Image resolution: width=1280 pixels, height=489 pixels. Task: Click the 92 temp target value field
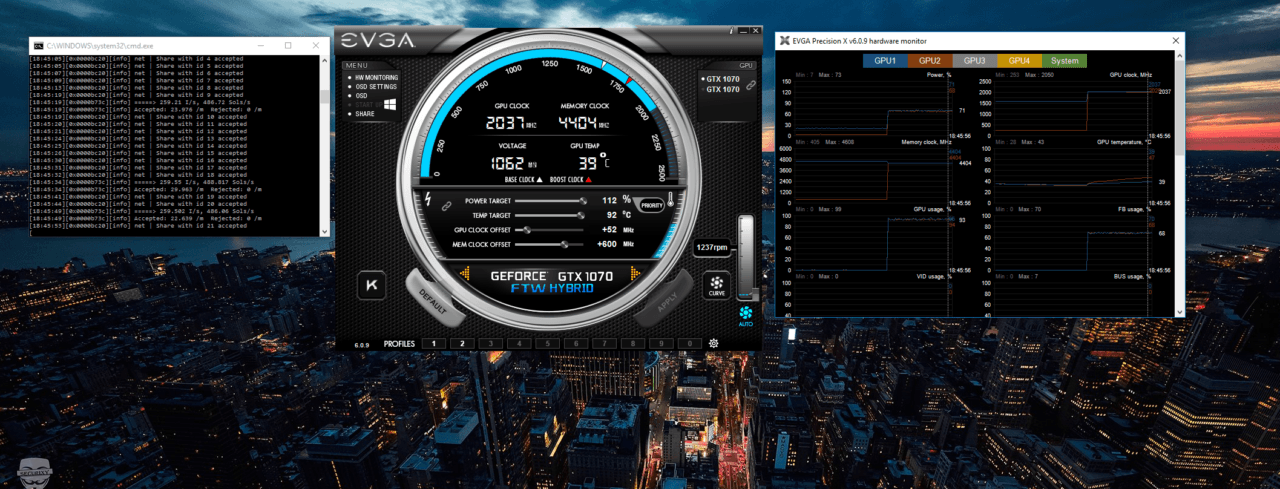click(611, 214)
